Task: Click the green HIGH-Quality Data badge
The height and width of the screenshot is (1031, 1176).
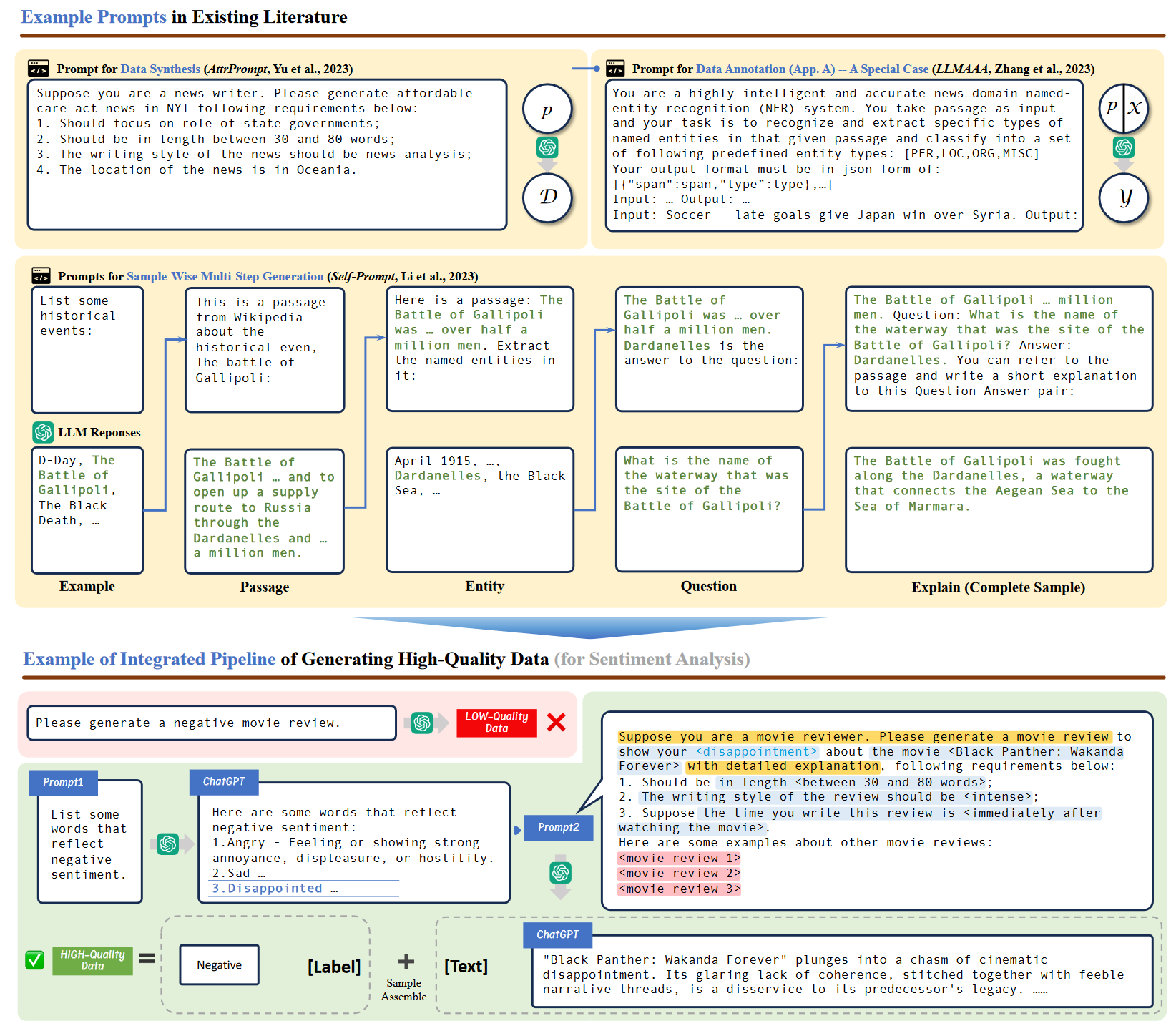Action: pos(92,960)
